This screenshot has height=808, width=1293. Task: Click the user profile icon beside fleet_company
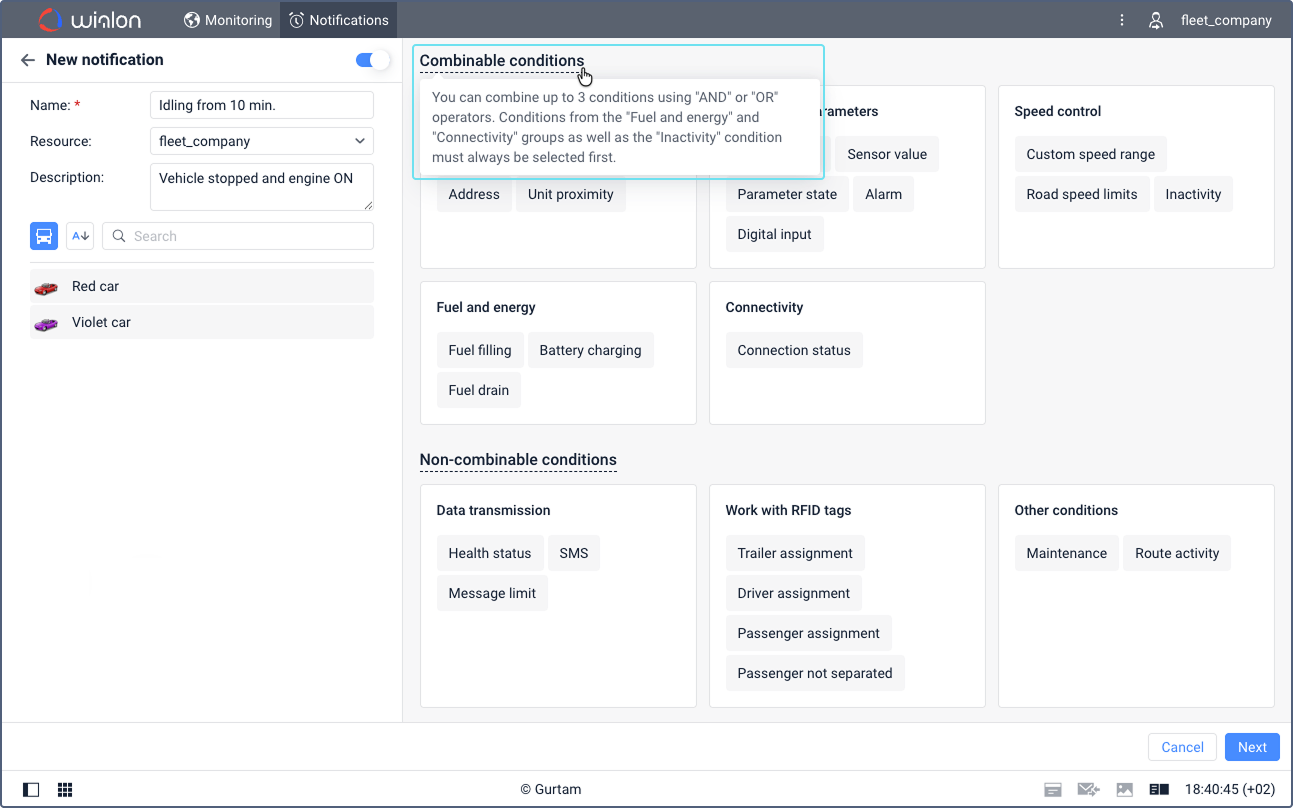click(1156, 20)
